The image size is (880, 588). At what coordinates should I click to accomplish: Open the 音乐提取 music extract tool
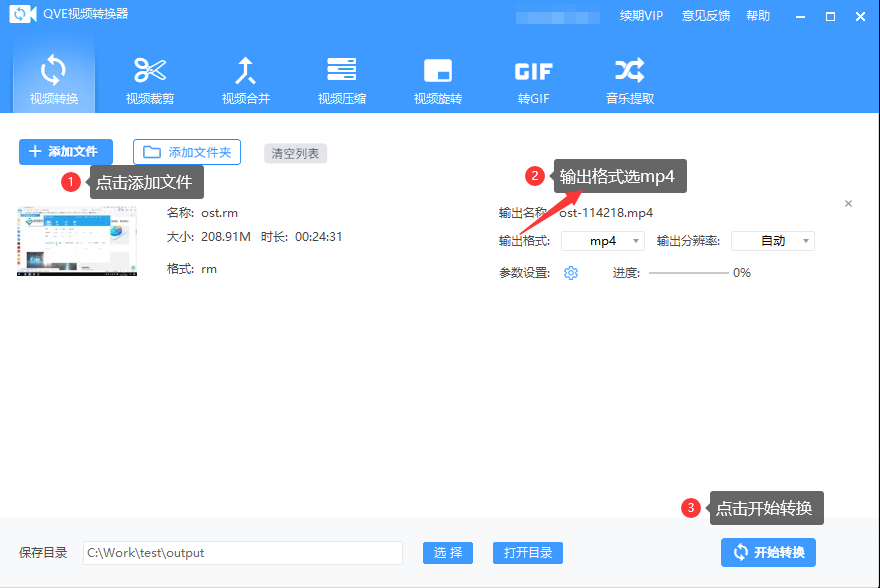pyautogui.click(x=630, y=79)
